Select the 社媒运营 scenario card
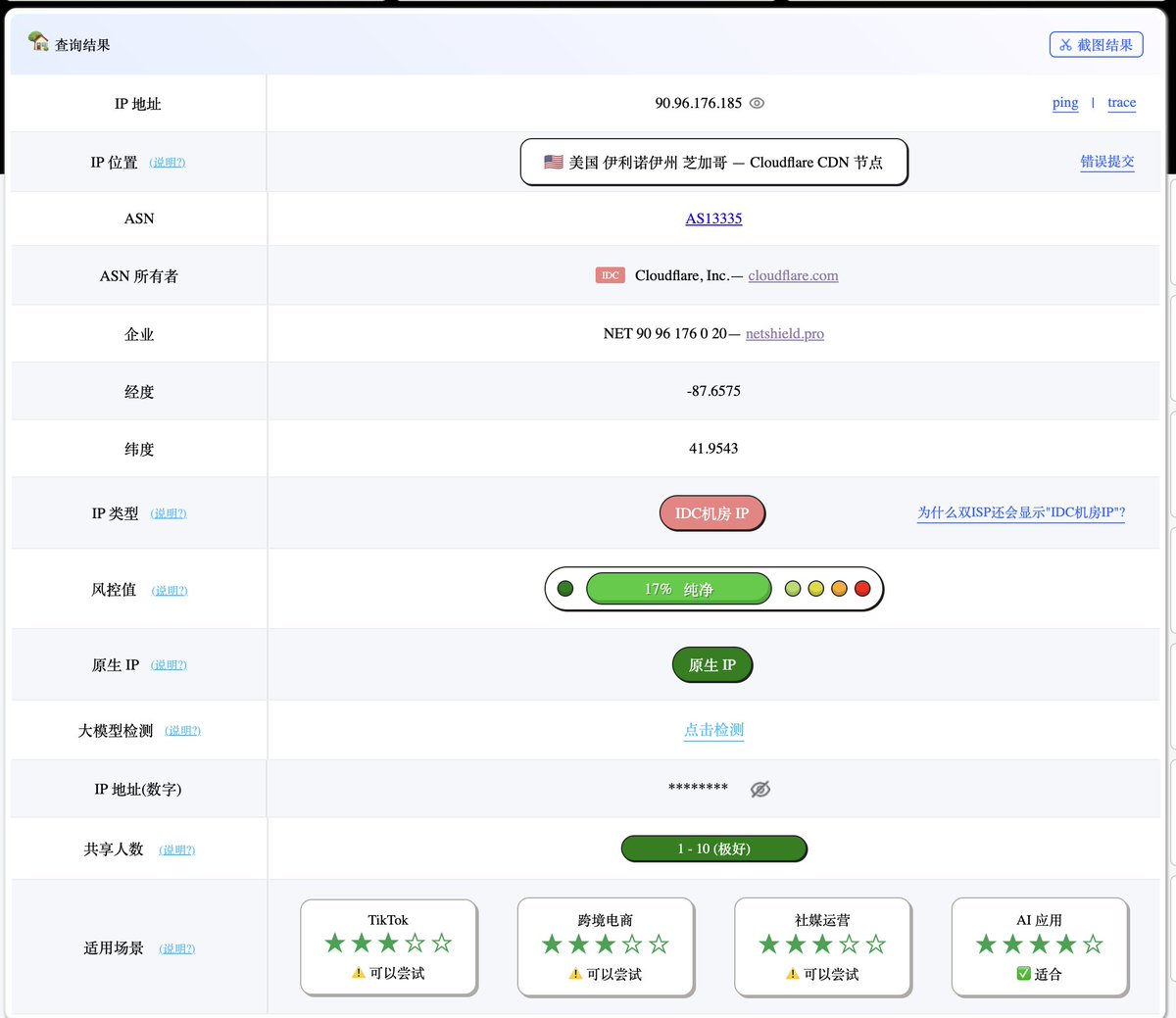The image size is (1176, 1018). pyautogui.click(x=822, y=946)
